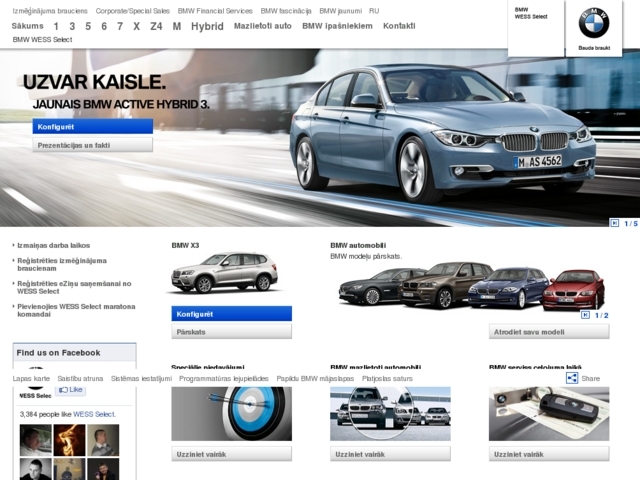Click the BMW automobili slideshow next icon
This screenshot has width=640, height=480.
[x=585, y=315]
